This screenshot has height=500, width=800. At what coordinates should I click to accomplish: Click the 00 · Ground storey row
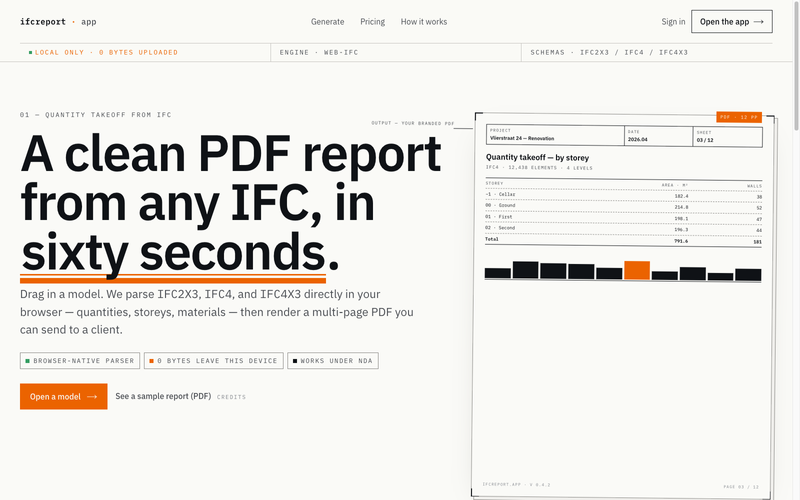pyautogui.click(x=623, y=206)
